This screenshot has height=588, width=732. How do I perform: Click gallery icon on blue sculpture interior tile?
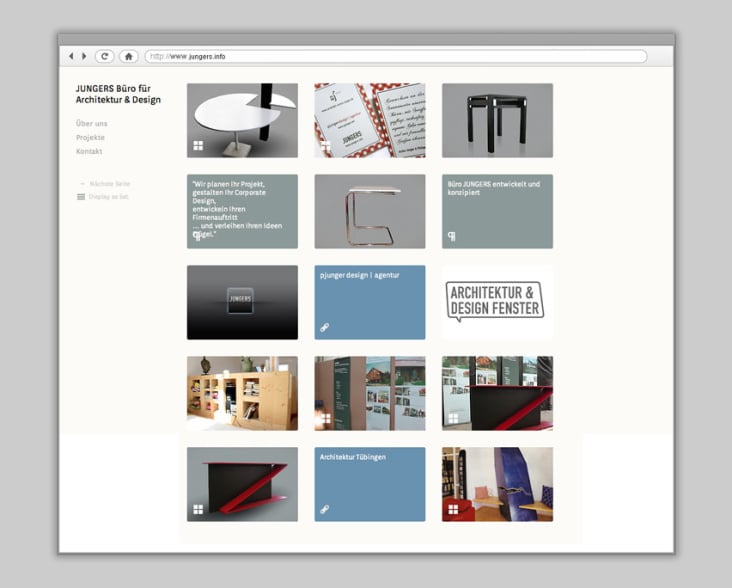coord(453,510)
